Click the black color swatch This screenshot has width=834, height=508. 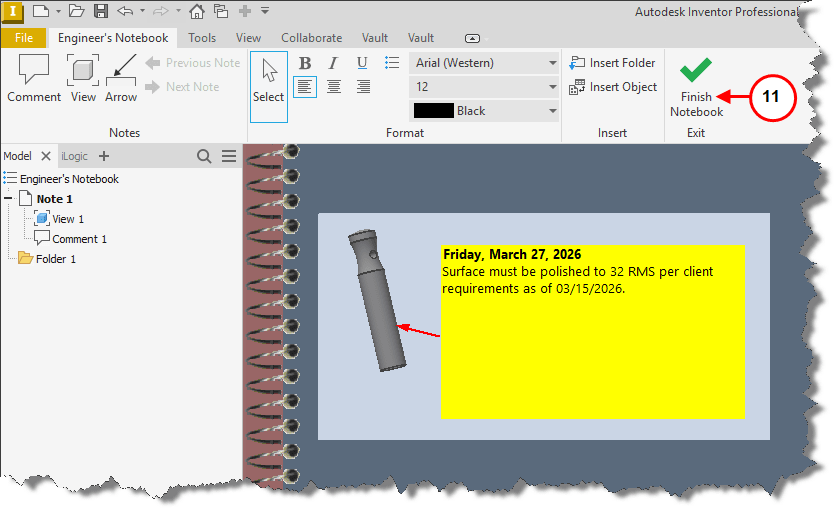[433, 111]
